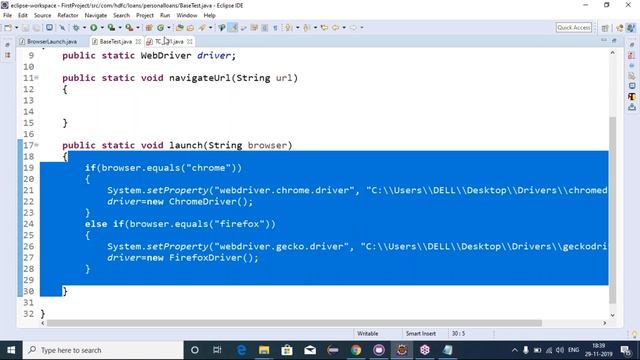Click the Previous Annotation icon

307,28
